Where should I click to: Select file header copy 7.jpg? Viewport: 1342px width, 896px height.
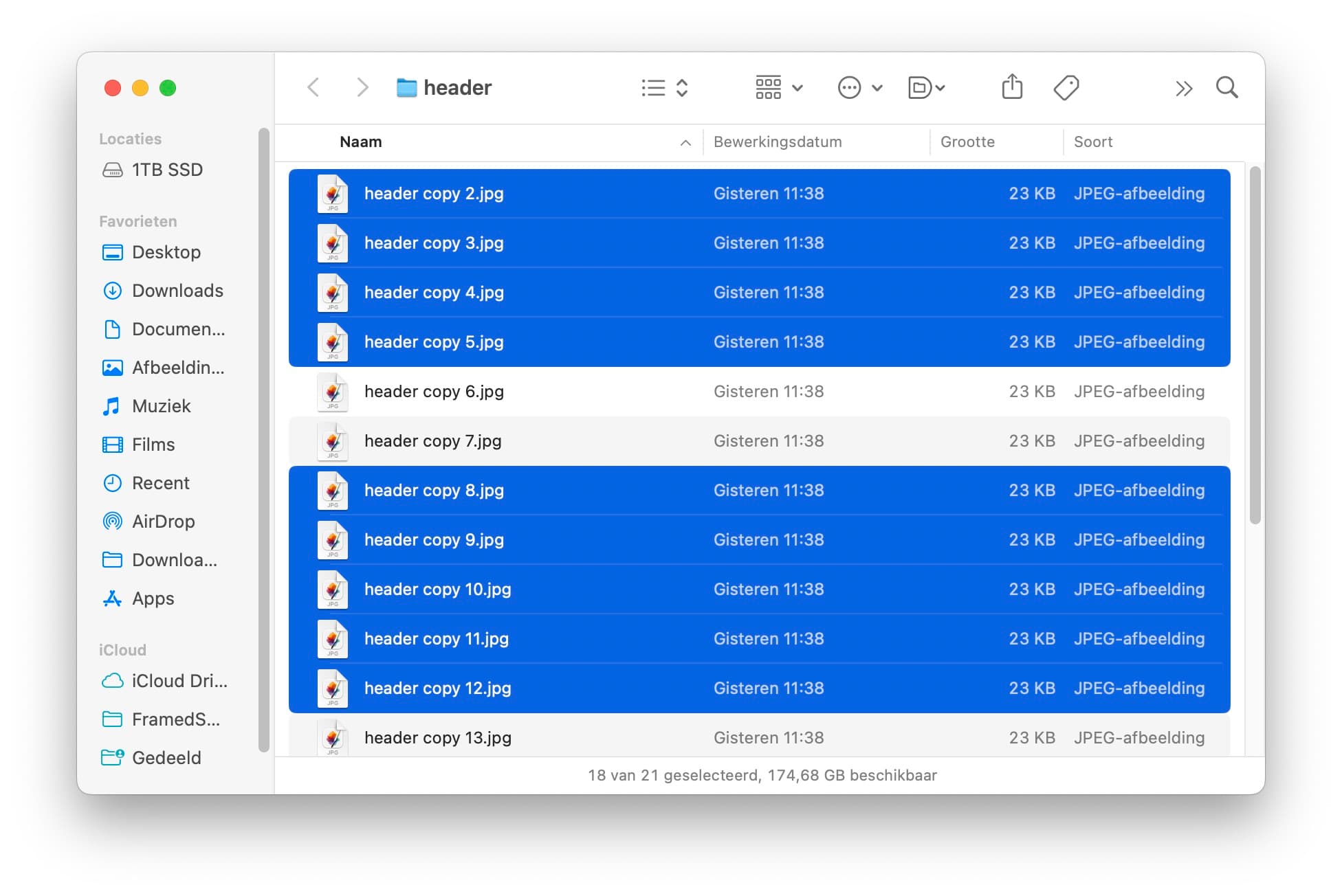759,441
